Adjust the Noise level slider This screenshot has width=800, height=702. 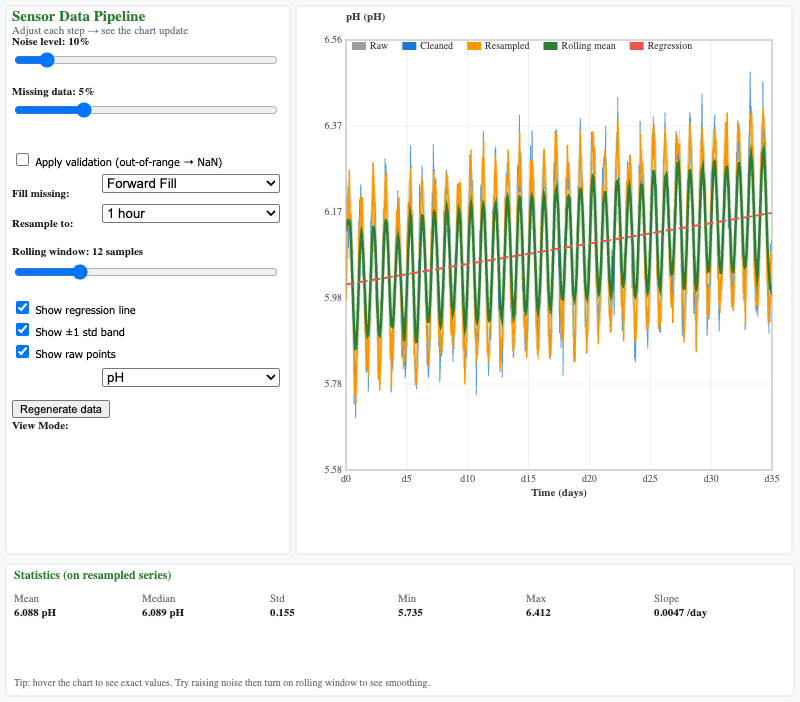(x=146, y=60)
